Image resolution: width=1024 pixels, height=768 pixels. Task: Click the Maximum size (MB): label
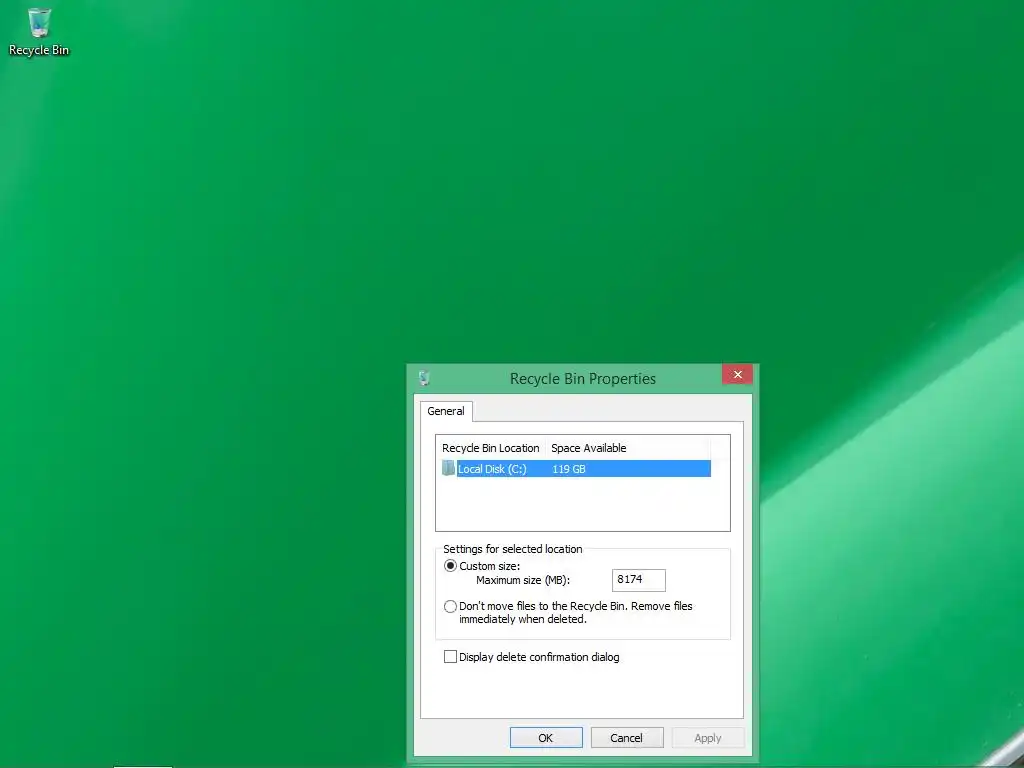523,580
